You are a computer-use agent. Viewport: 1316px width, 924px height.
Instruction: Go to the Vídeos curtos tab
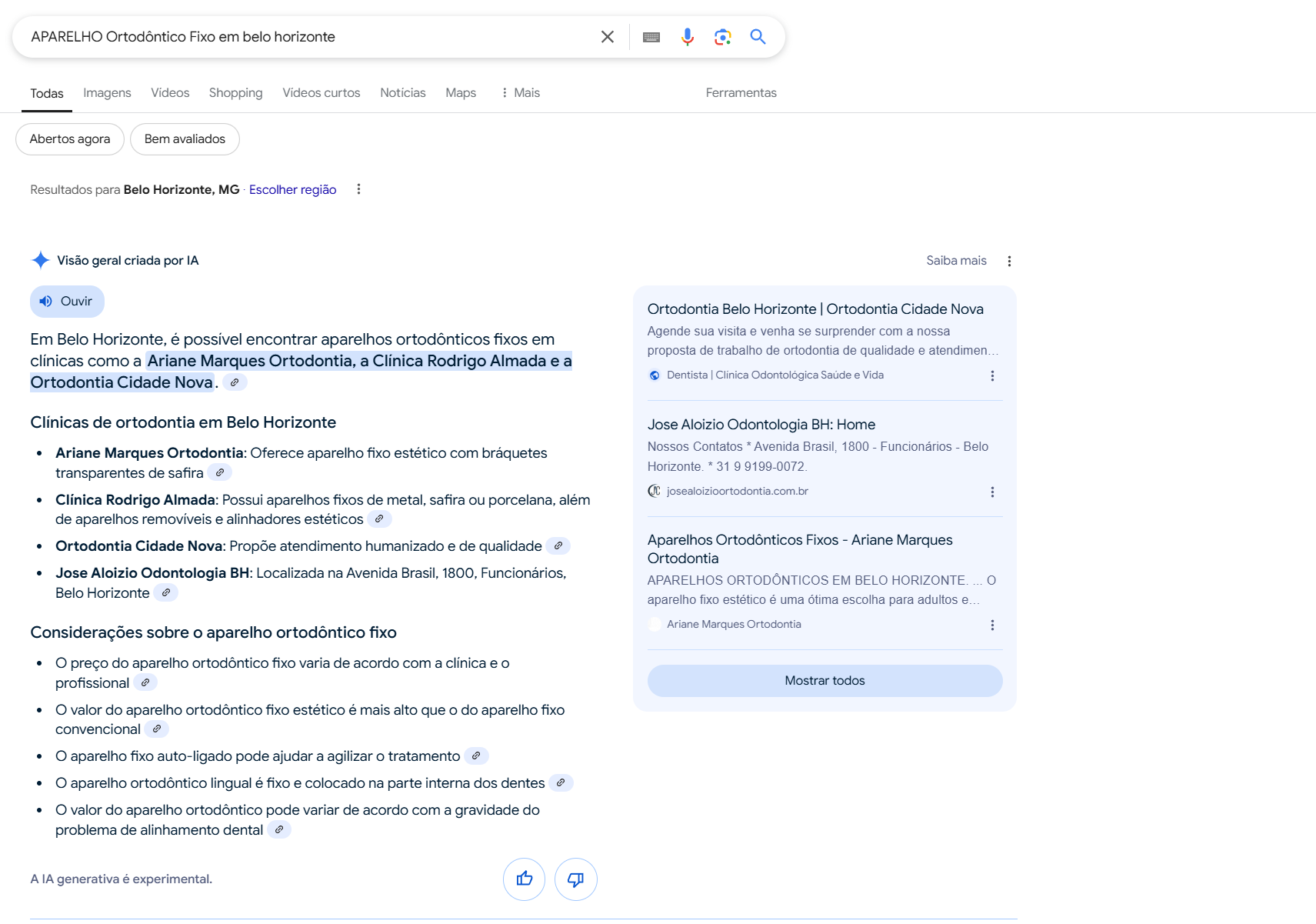pyautogui.click(x=321, y=93)
